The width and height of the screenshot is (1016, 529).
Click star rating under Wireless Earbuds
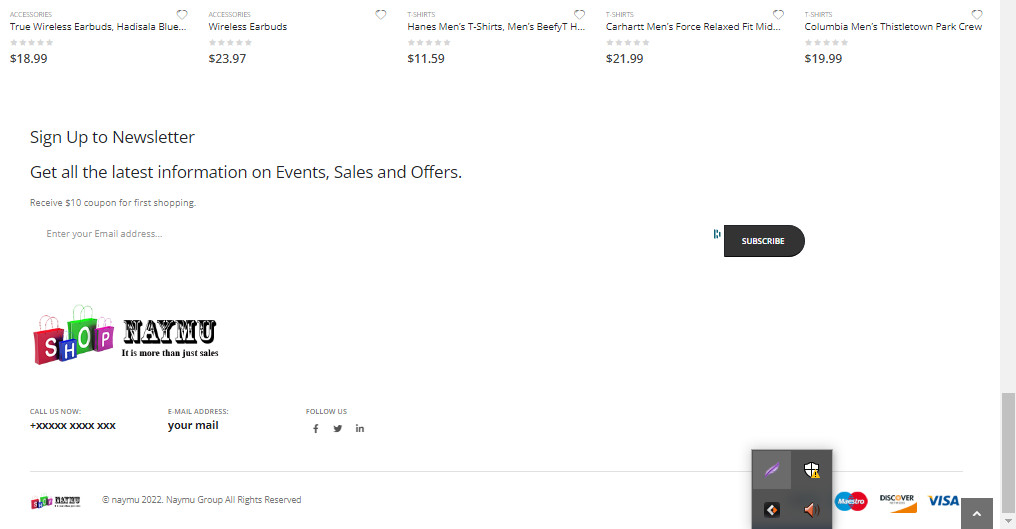231,43
